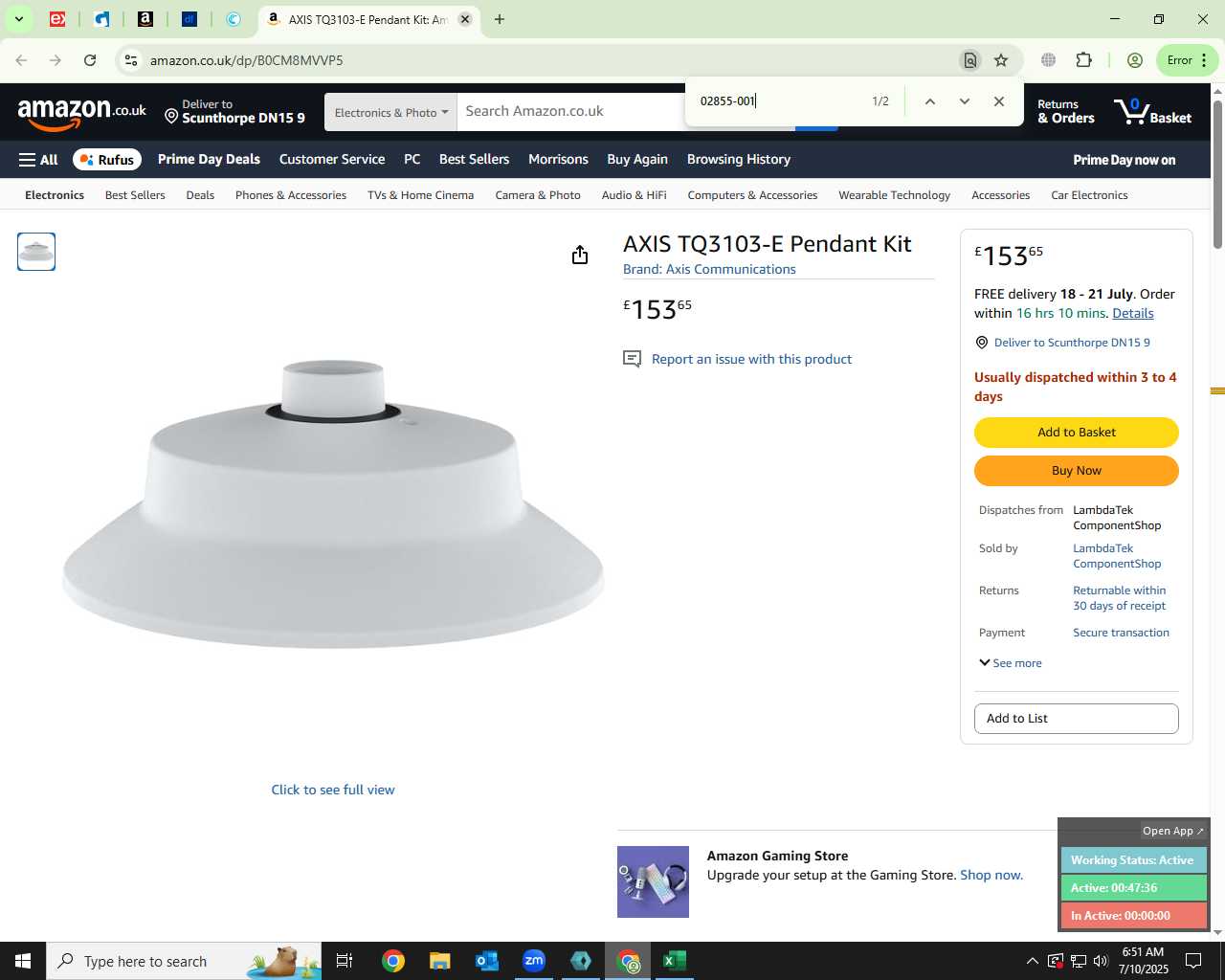The width and height of the screenshot is (1225, 980).
Task: Open the tab search dropdown arrow
Action: pos(18,19)
